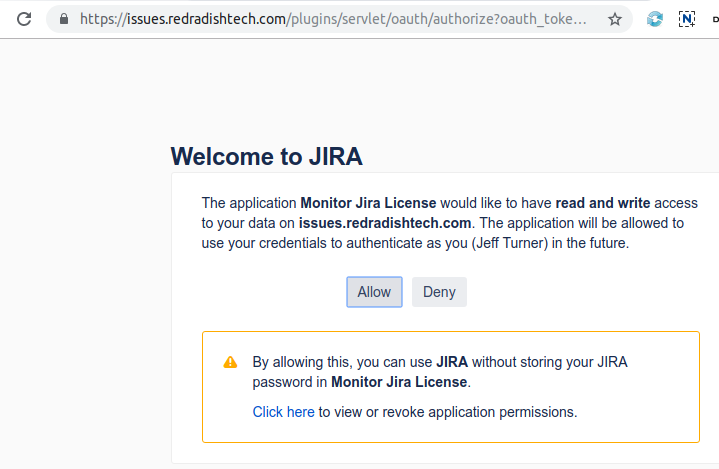Click the bold 'read and write' text

coord(603,203)
